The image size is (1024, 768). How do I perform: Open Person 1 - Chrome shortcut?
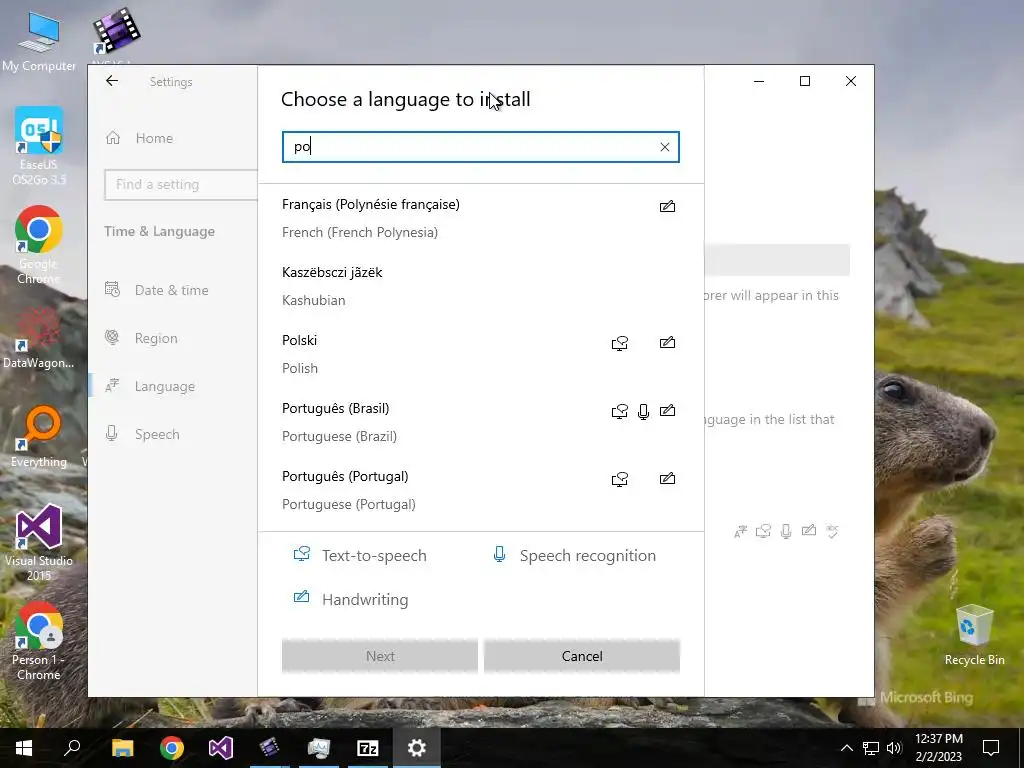click(x=39, y=641)
